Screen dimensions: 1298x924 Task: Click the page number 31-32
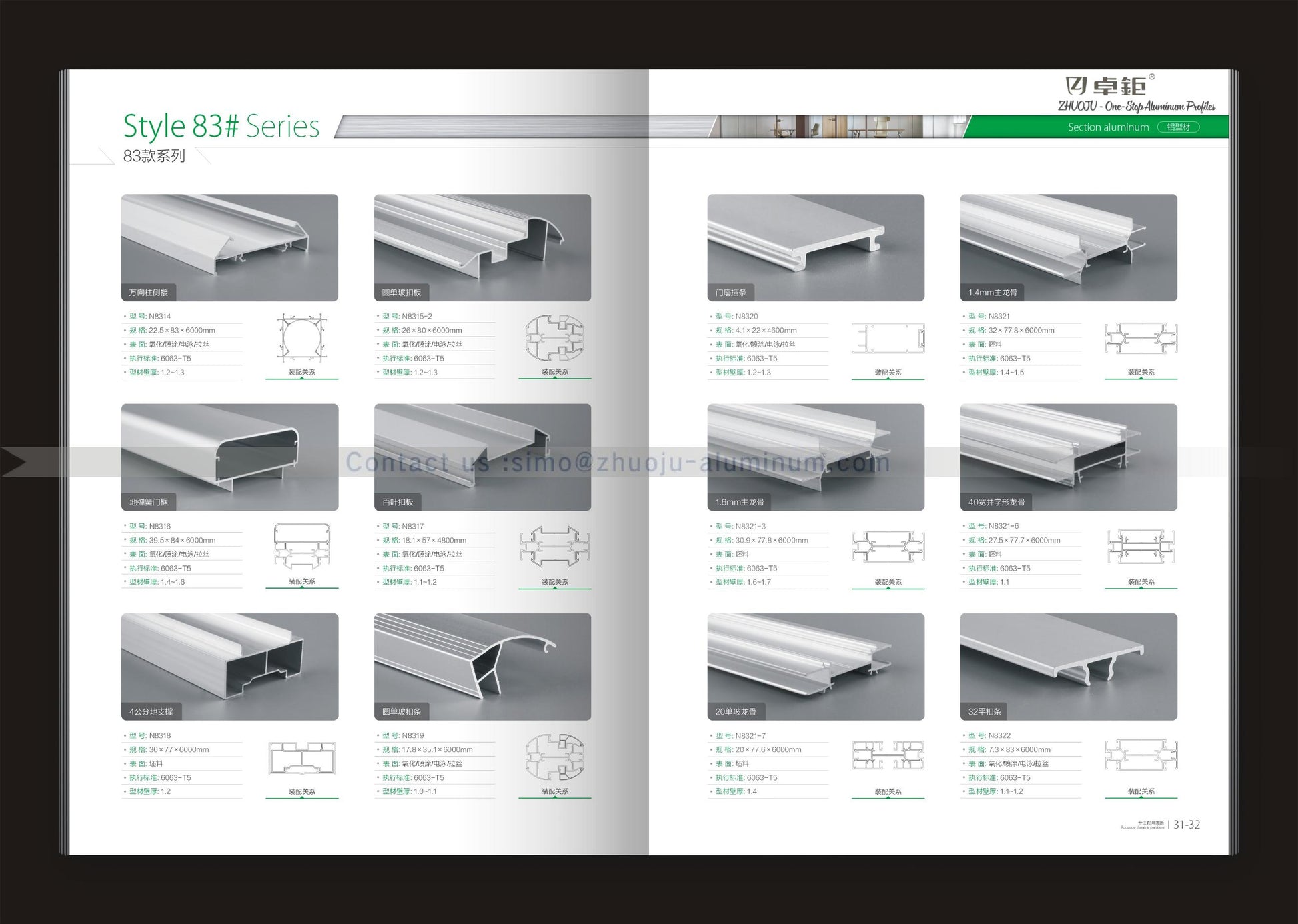(x=1187, y=825)
